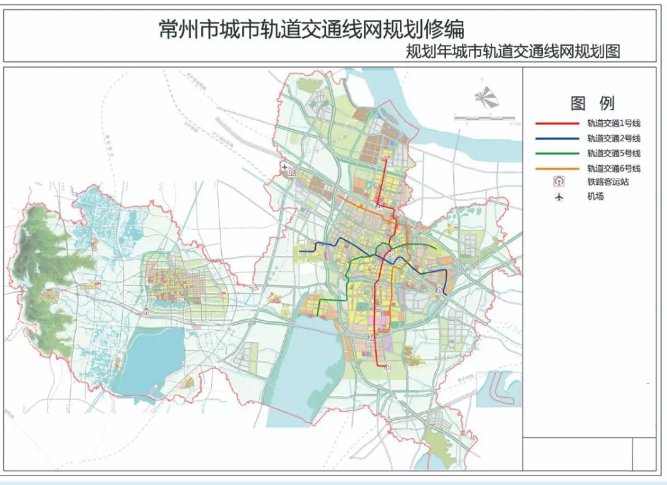Click the airport airplane icon in legend
This screenshot has width=667, height=485.
tap(561, 197)
